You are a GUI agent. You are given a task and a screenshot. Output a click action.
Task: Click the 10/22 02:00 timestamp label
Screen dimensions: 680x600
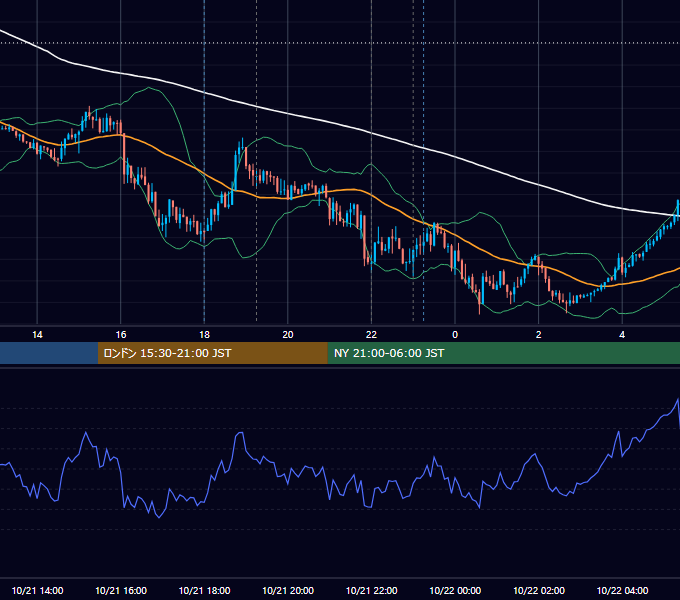point(539,590)
